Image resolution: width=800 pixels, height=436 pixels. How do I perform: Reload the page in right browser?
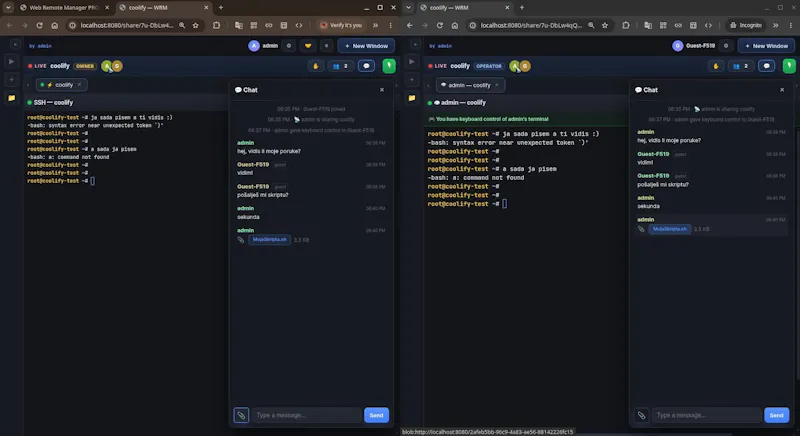pos(440,25)
